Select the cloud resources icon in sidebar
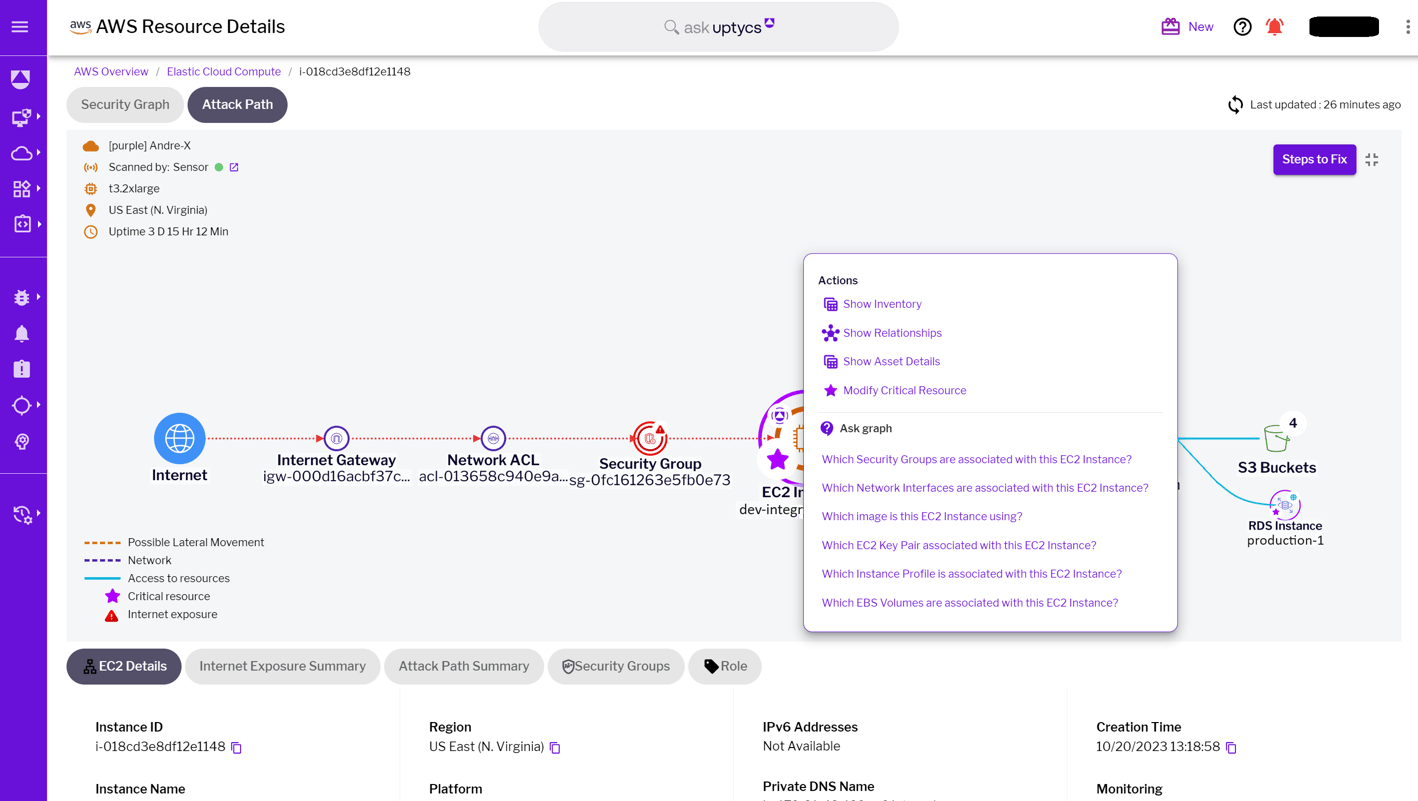Image resolution: width=1418 pixels, height=801 pixels. 22,152
